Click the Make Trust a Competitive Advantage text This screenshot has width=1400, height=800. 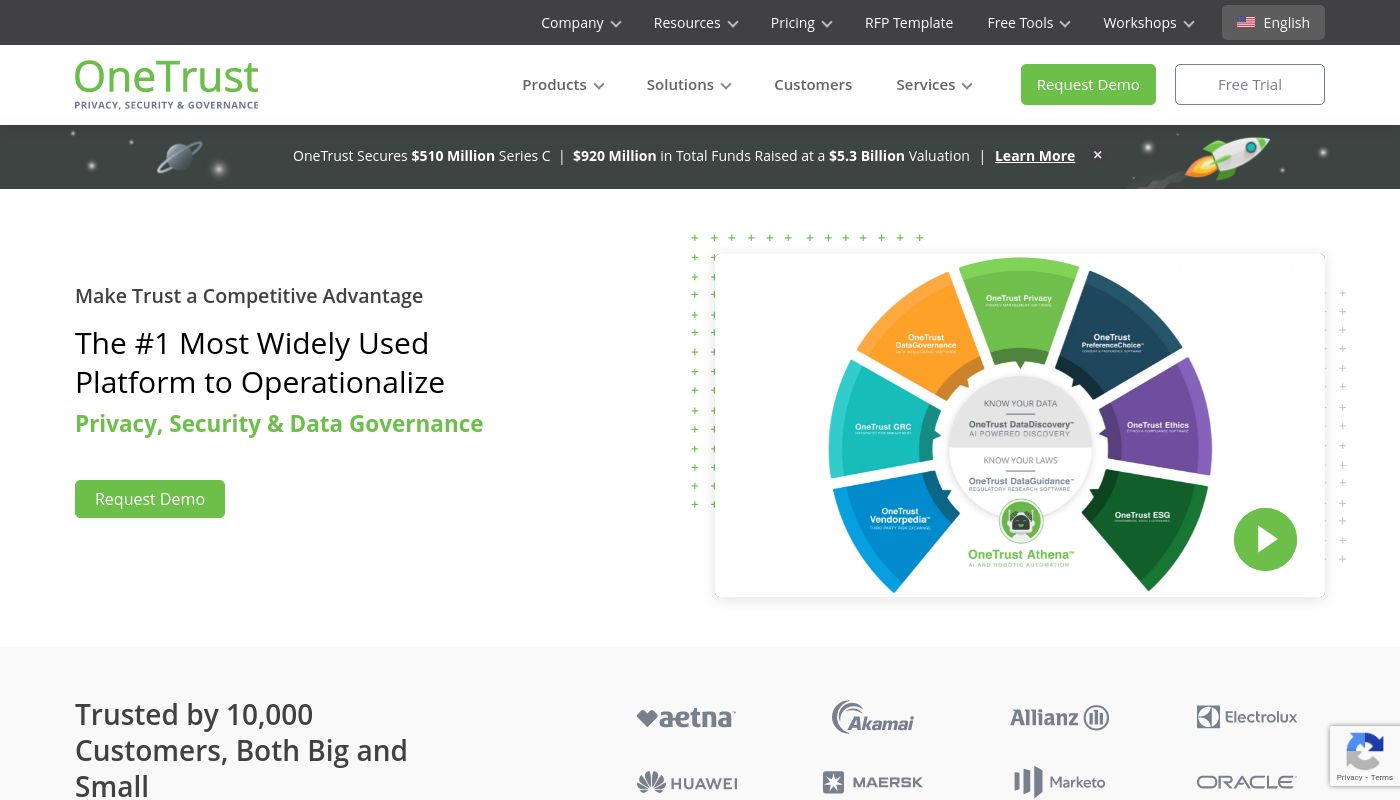coord(249,295)
